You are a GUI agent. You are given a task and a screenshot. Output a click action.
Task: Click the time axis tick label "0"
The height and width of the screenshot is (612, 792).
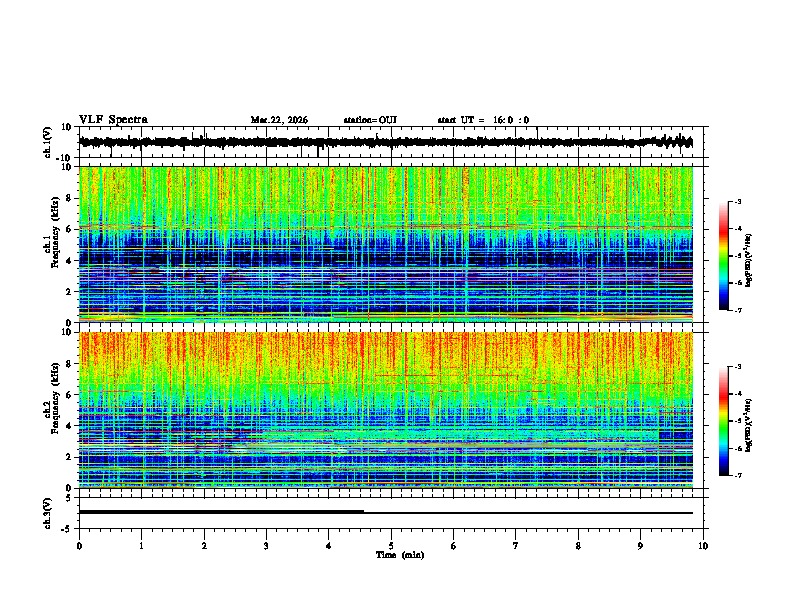pyautogui.click(x=79, y=546)
